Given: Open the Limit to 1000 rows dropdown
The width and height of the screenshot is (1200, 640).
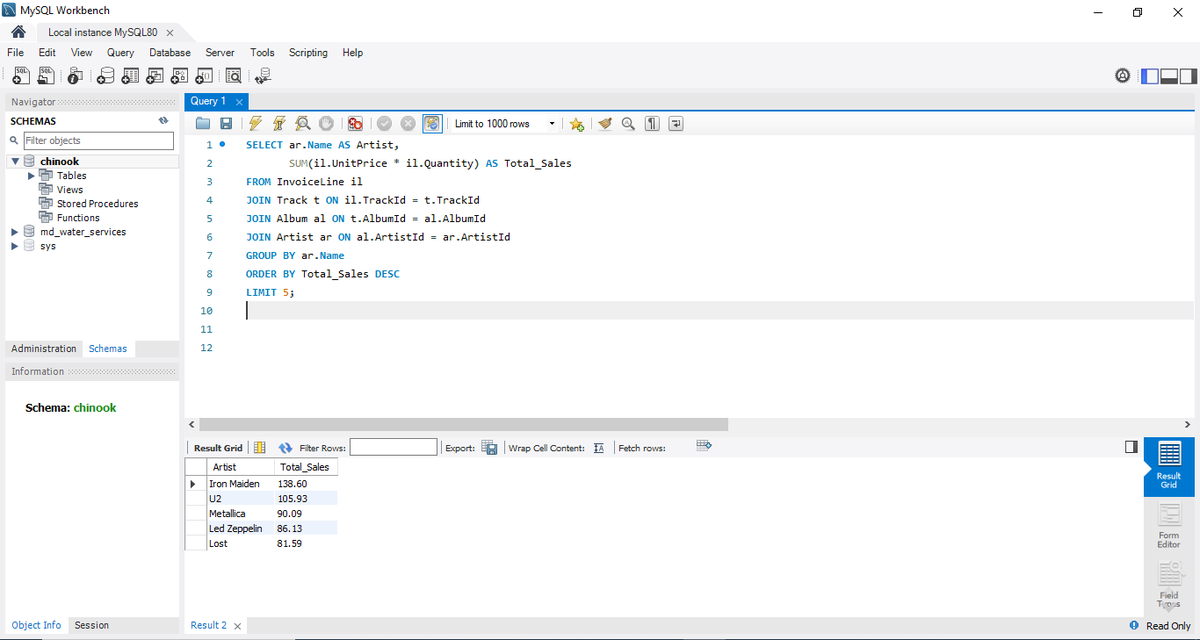Looking at the screenshot, I should coord(505,124).
